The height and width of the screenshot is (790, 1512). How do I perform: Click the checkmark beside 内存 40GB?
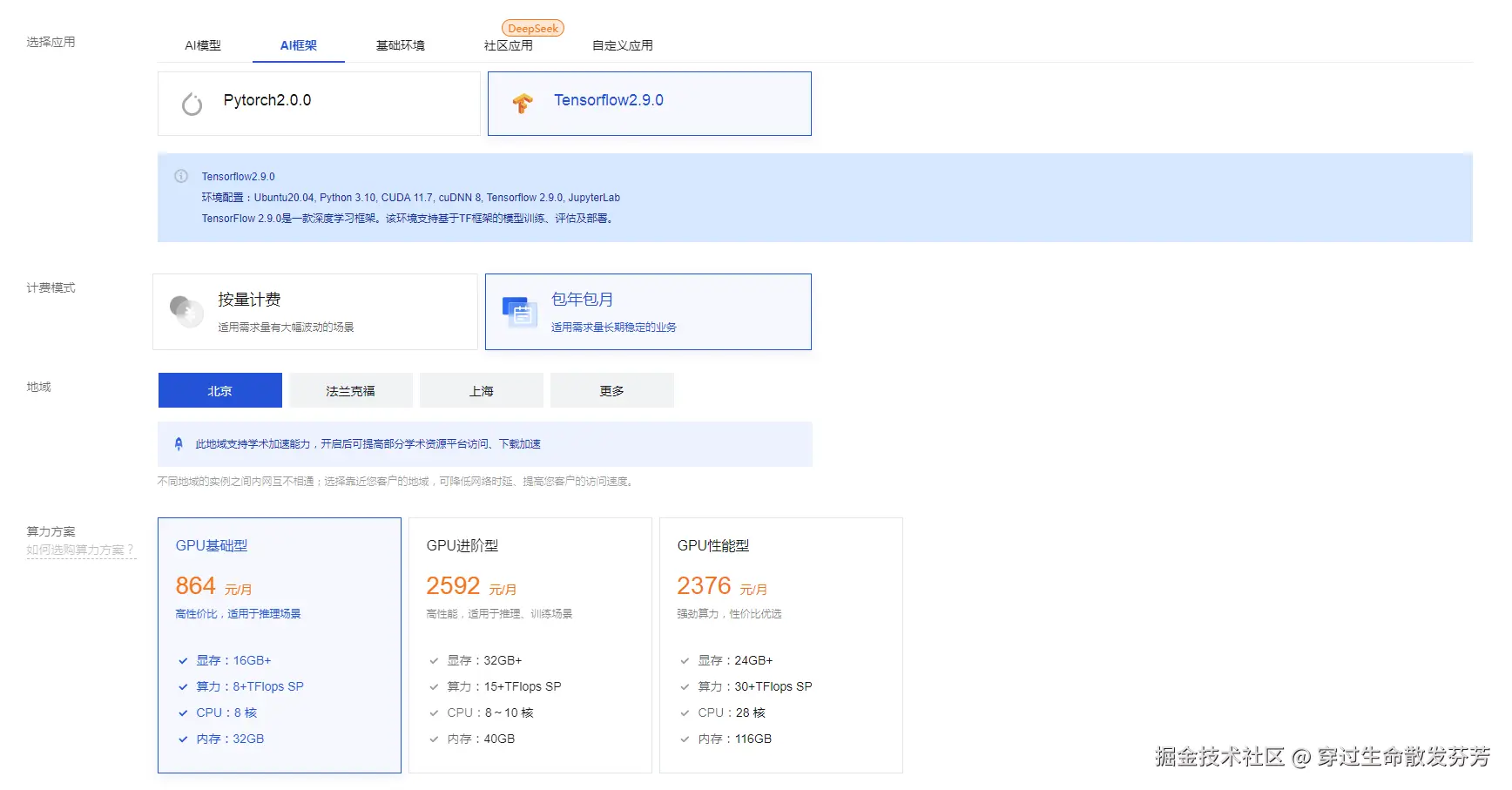pos(434,739)
